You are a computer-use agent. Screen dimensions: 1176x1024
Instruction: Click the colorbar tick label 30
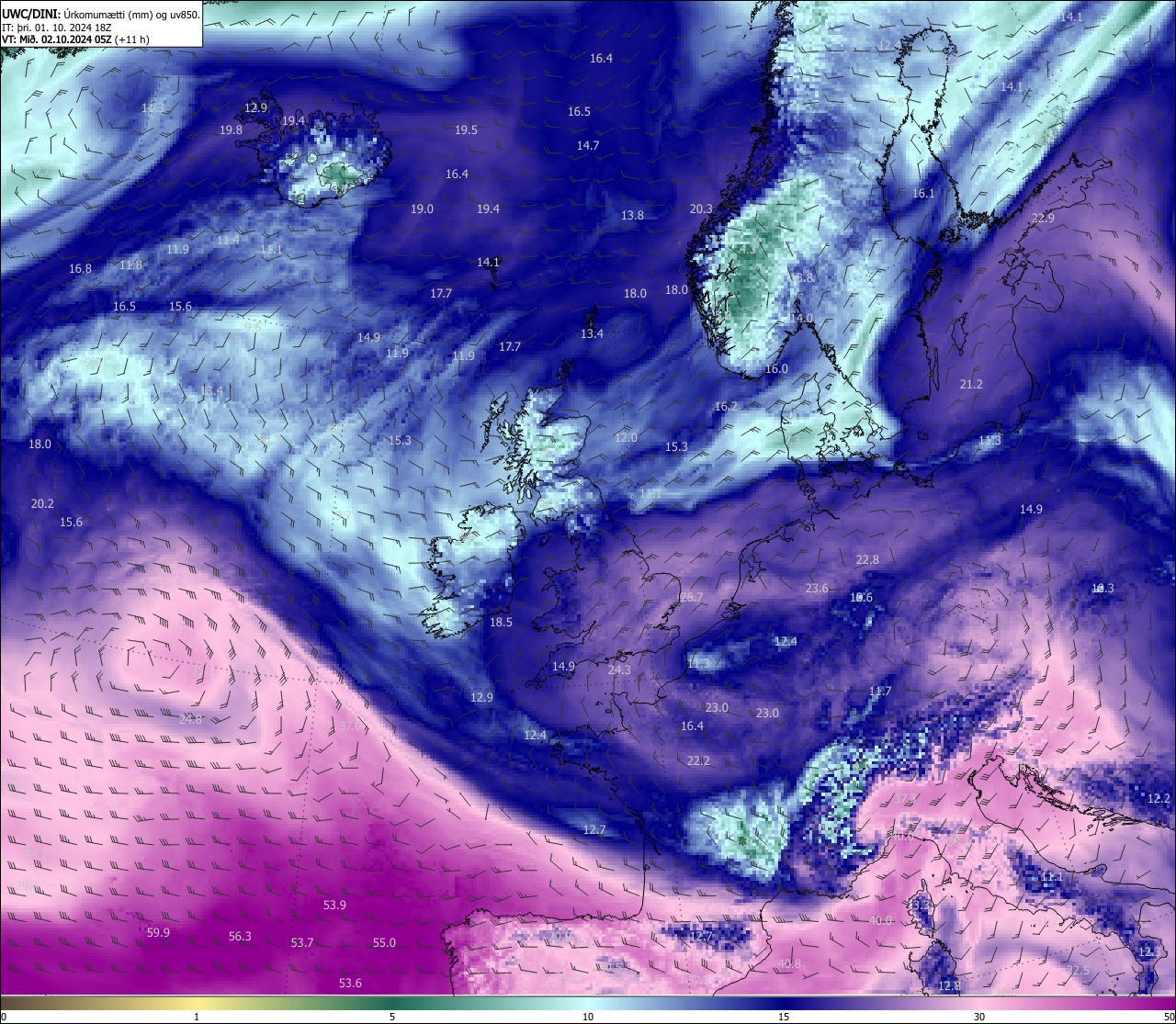tap(979, 1017)
